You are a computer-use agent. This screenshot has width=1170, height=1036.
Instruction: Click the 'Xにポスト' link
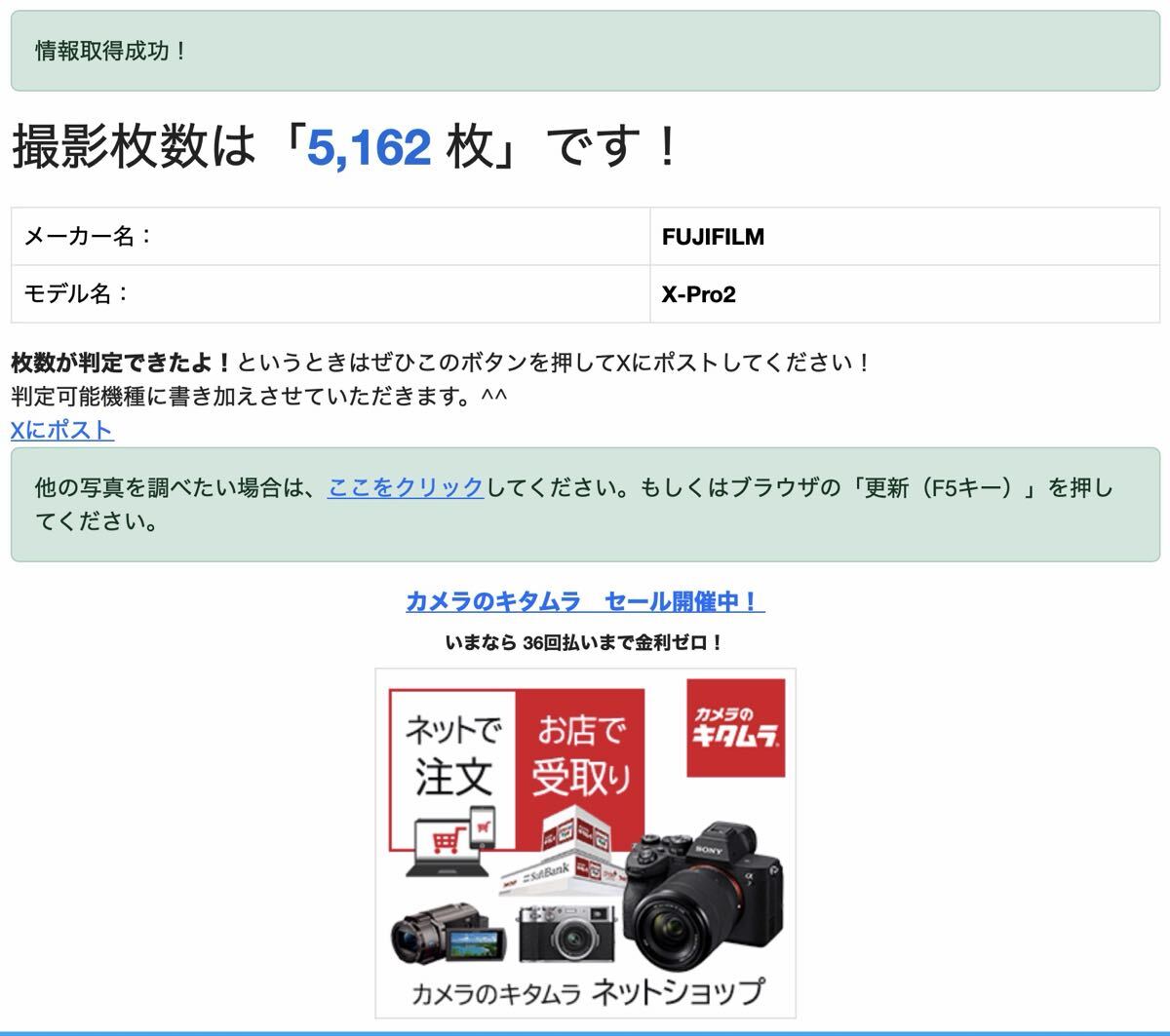tap(62, 430)
